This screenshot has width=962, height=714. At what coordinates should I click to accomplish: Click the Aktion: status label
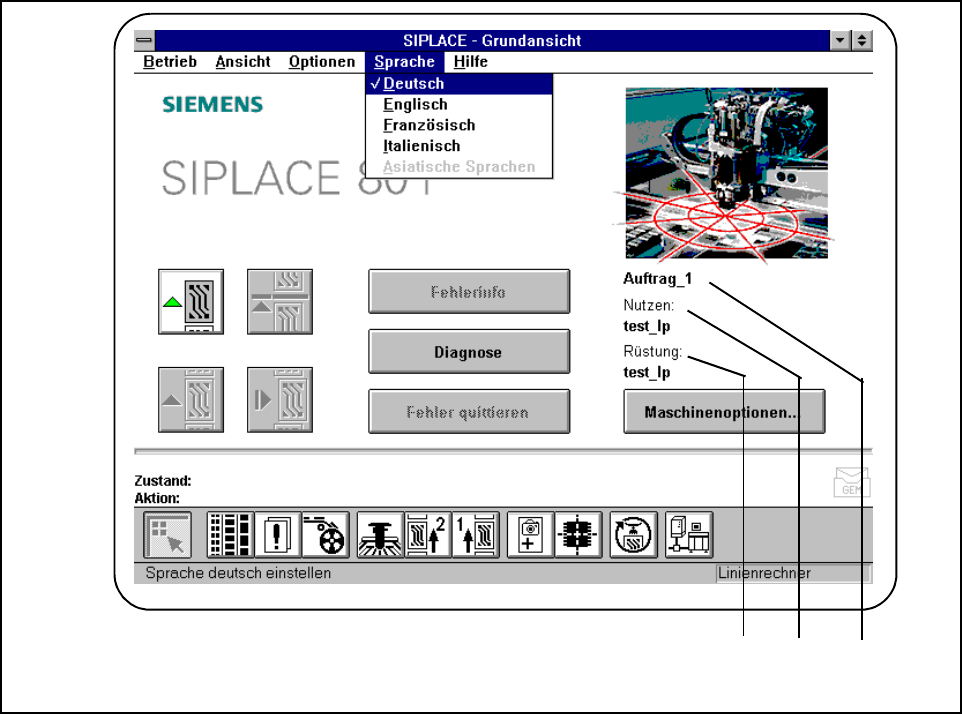click(x=157, y=498)
